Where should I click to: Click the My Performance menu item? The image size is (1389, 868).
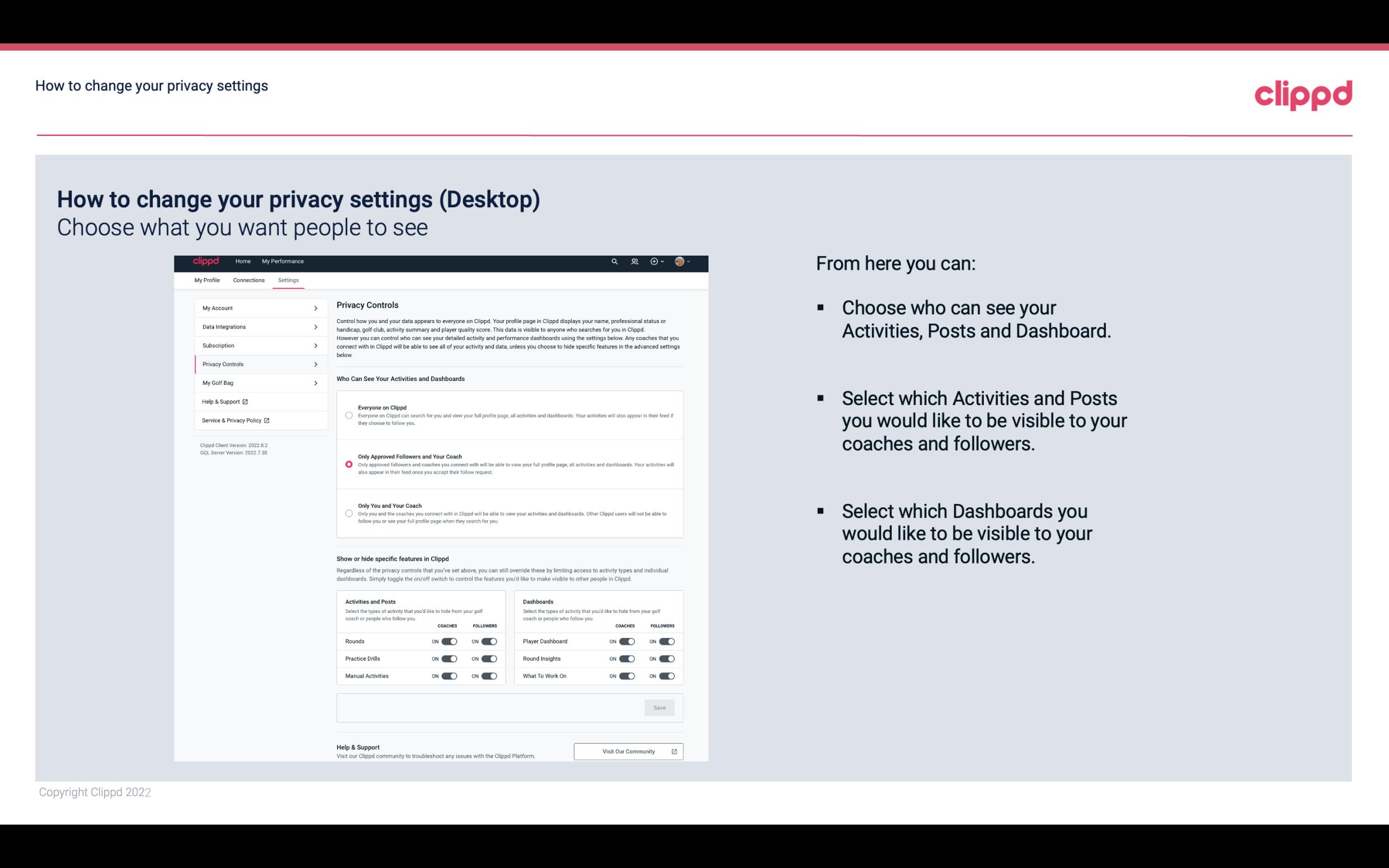point(282,261)
